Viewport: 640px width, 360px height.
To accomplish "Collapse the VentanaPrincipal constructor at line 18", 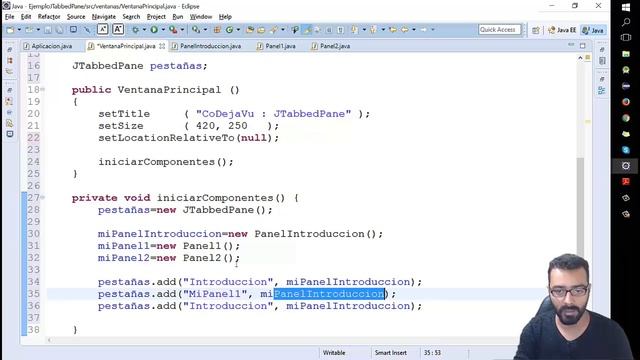I will point(42,89).
